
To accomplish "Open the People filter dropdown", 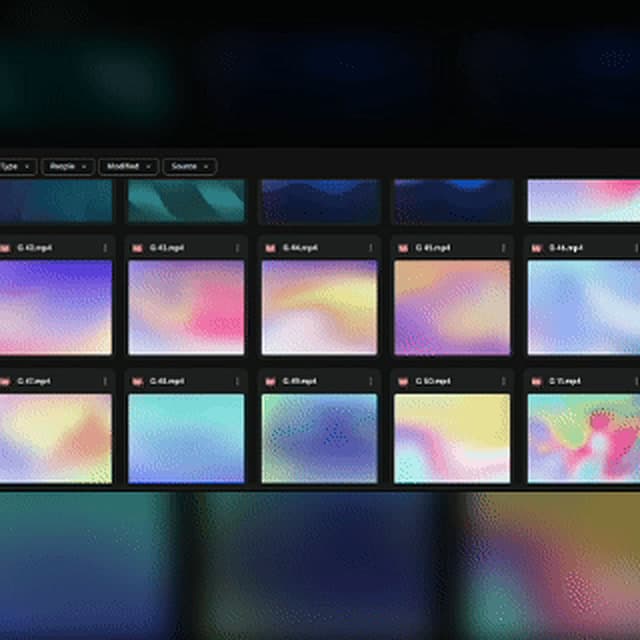I will [68, 167].
